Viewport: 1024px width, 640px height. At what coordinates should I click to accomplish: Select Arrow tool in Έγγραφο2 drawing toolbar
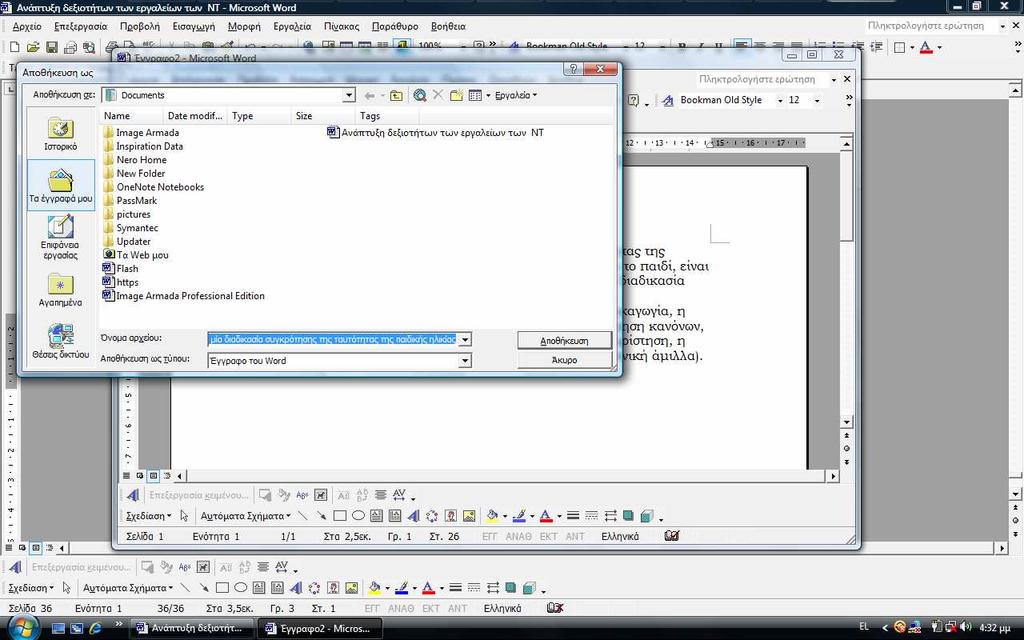tap(321, 516)
